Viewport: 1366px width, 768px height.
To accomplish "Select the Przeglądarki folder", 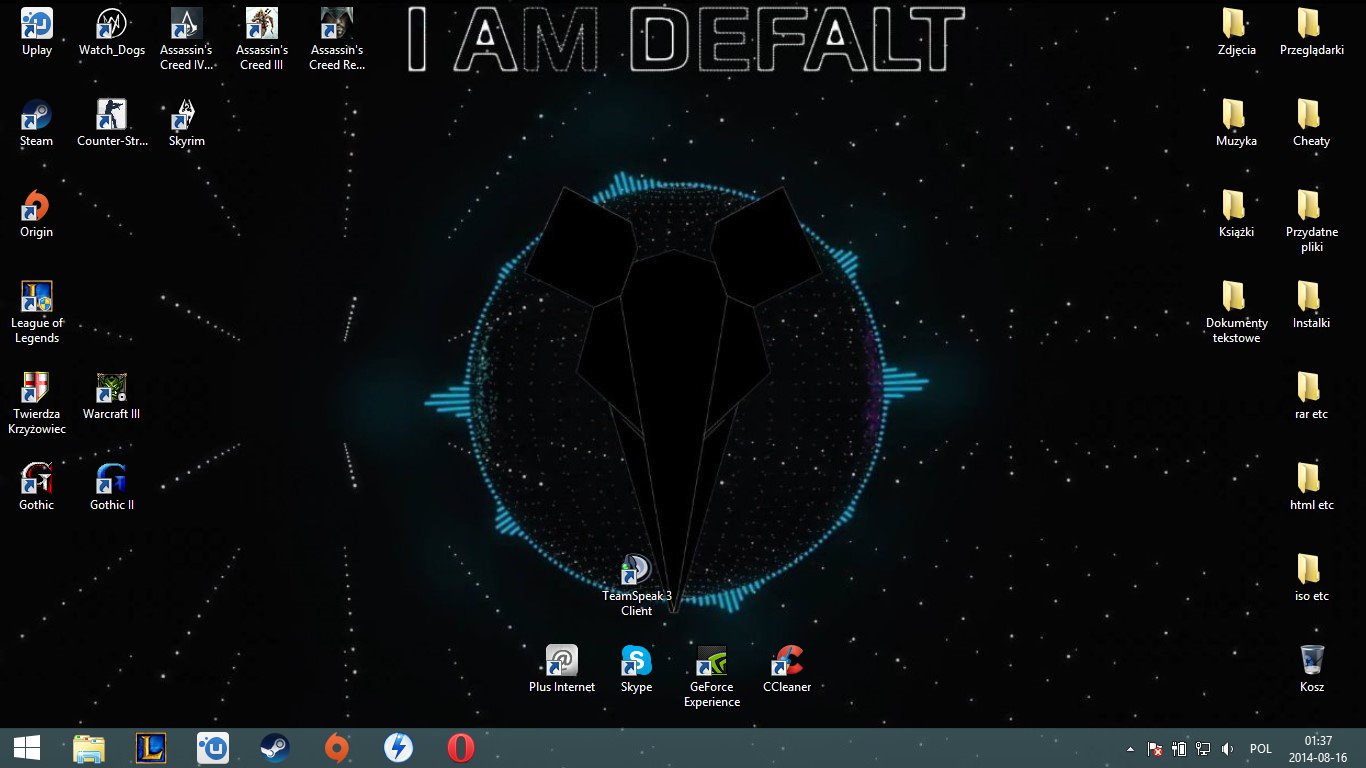I will click(1312, 31).
